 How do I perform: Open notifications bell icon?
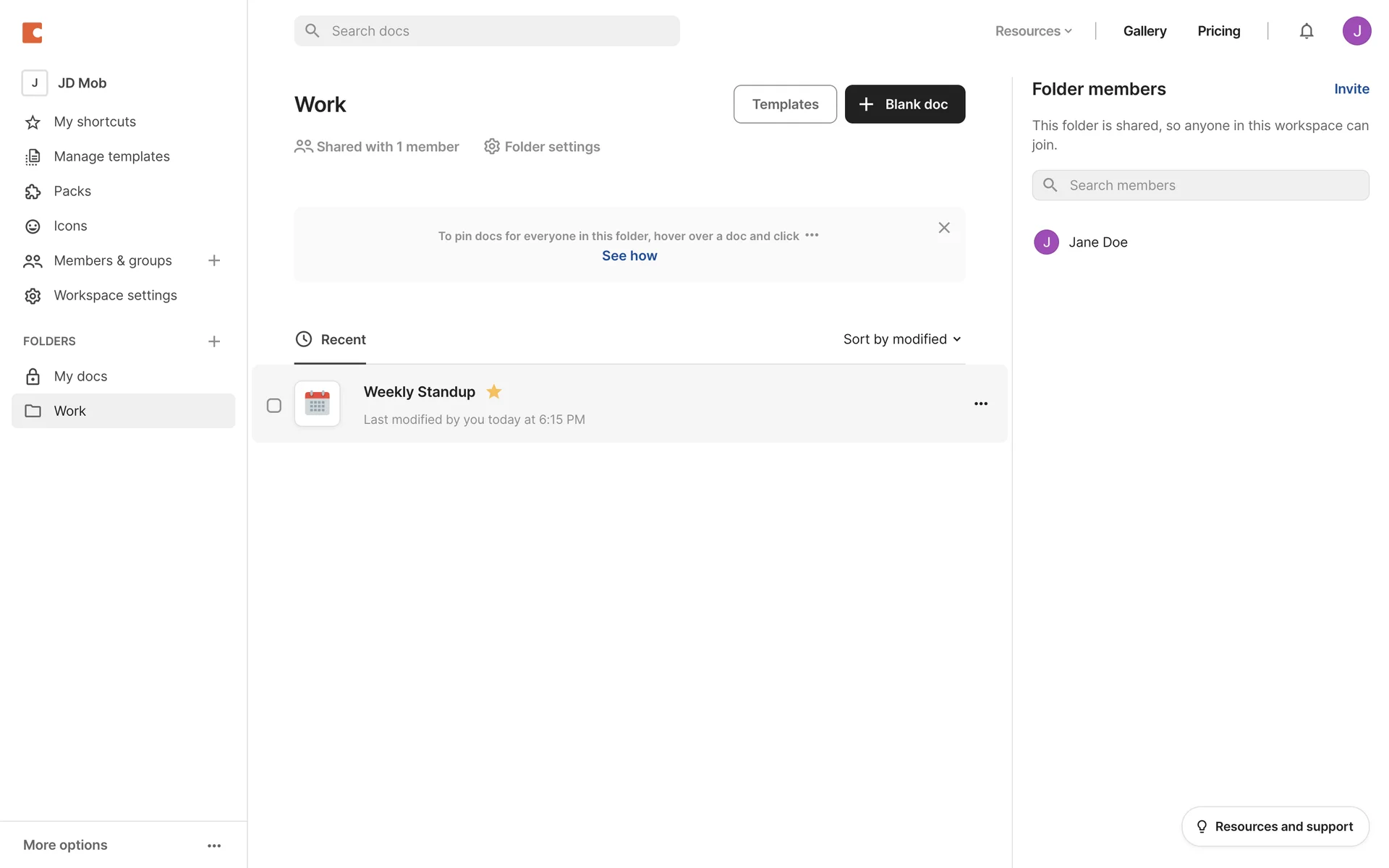1306,31
